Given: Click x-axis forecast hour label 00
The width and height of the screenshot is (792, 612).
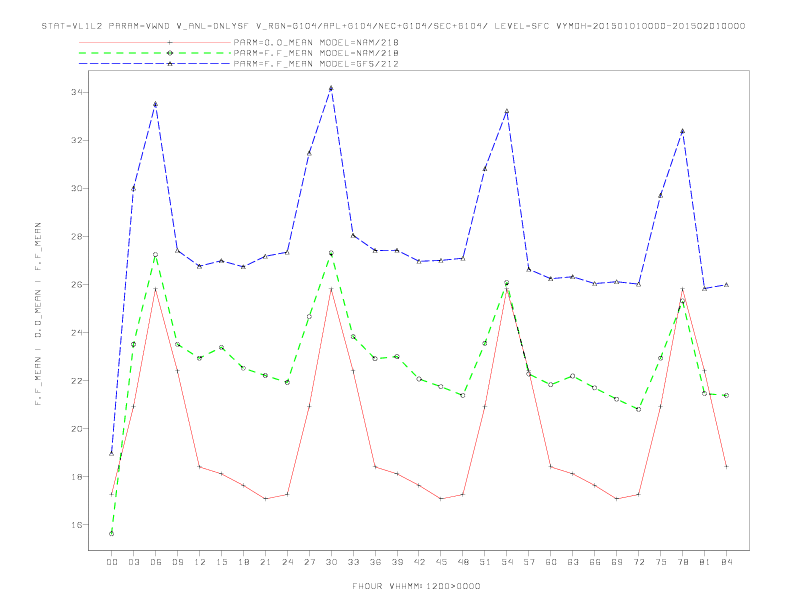Looking at the screenshot, I should click(112, 562).
